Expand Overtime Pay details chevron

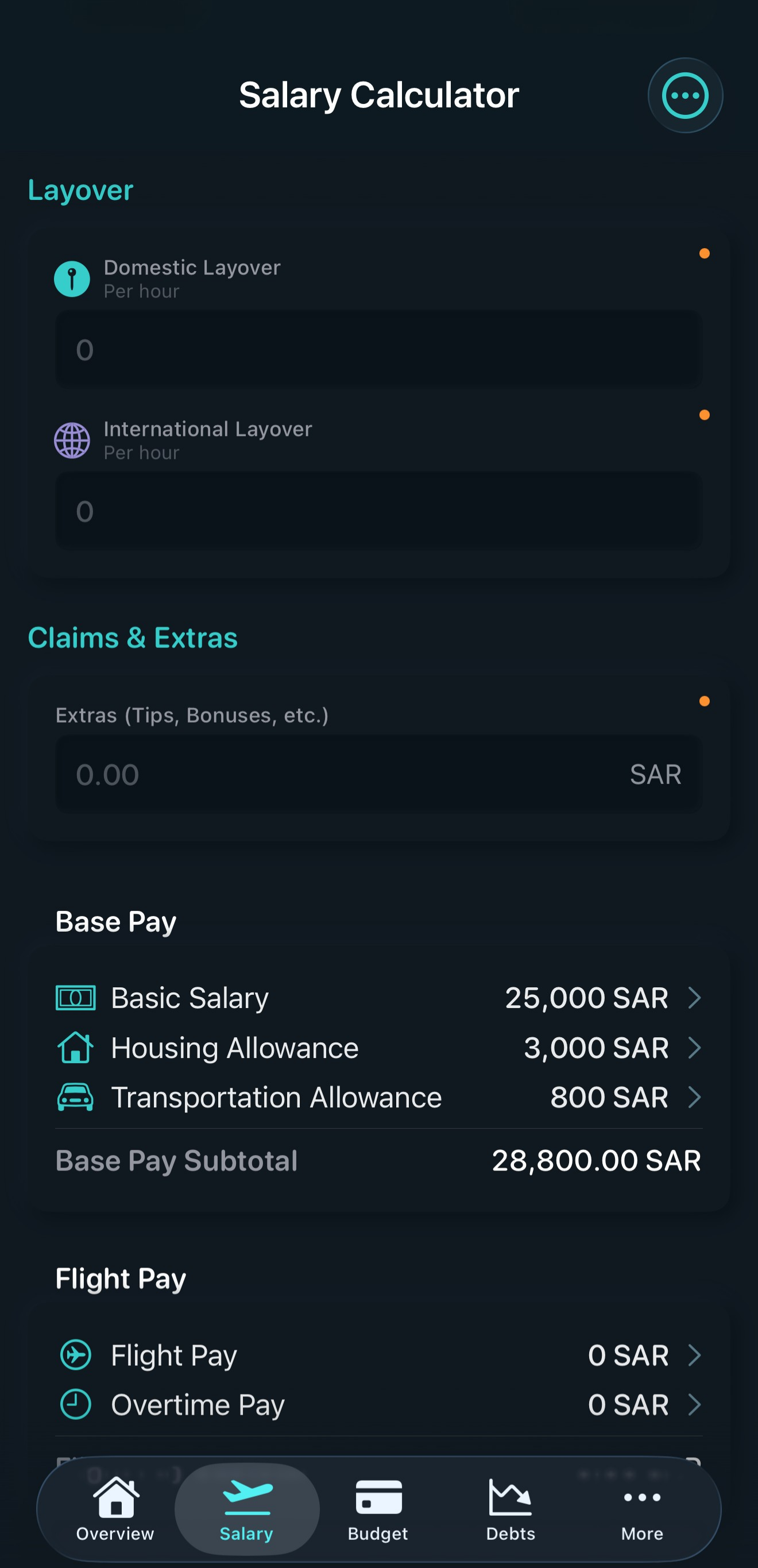click(x=694, y=1404)
